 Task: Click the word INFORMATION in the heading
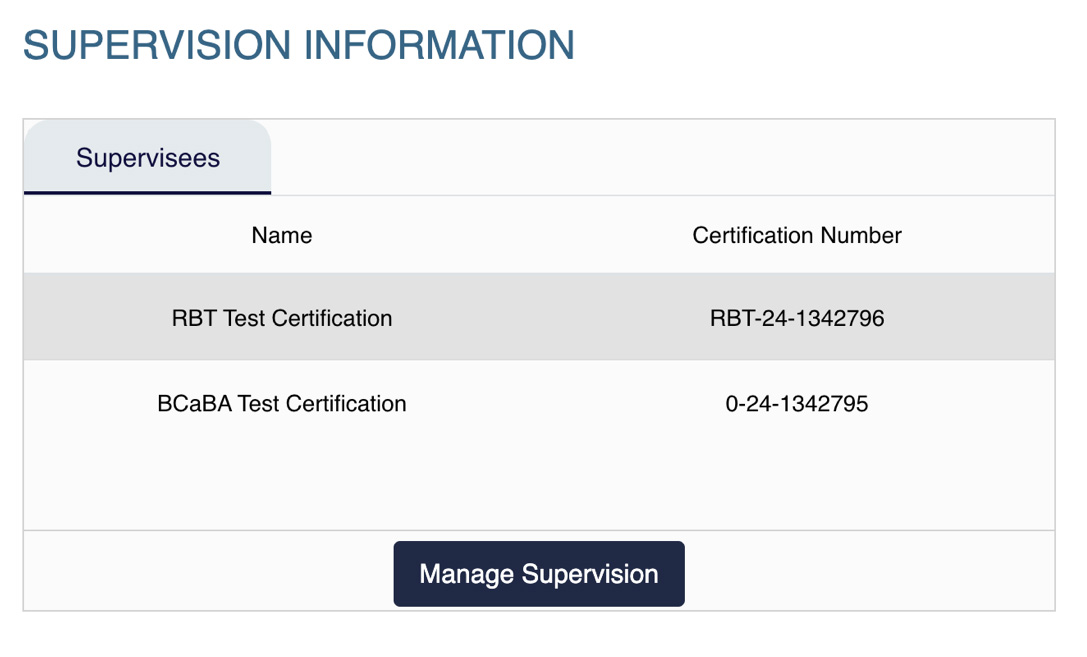point(440,45)
